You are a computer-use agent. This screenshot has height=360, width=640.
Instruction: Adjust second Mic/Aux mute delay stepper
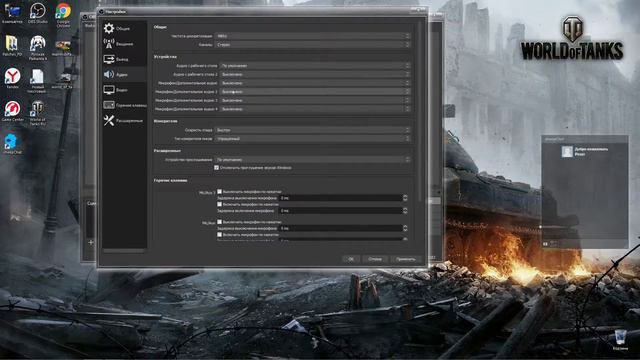405,228
